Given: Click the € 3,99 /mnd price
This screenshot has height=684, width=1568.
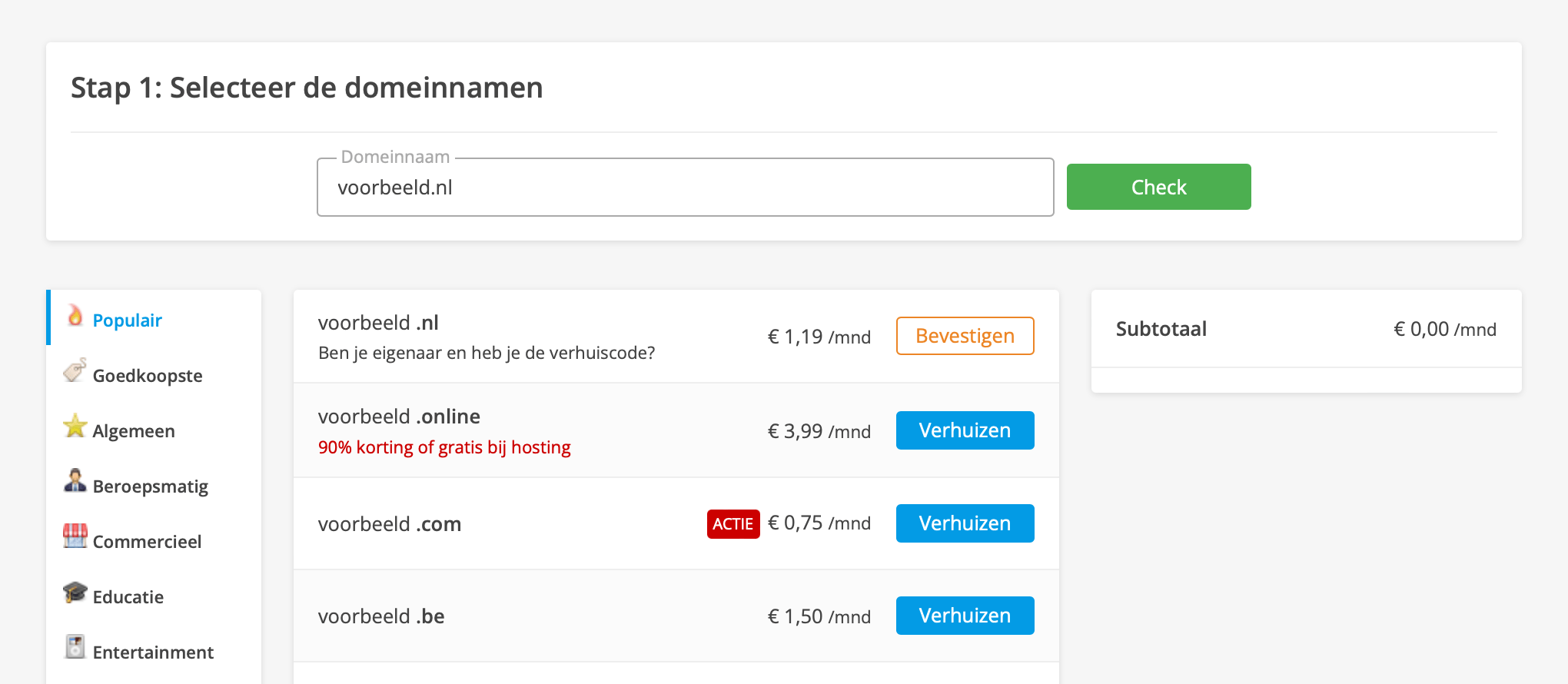Looking at the screenshot, I should point(819,431).
